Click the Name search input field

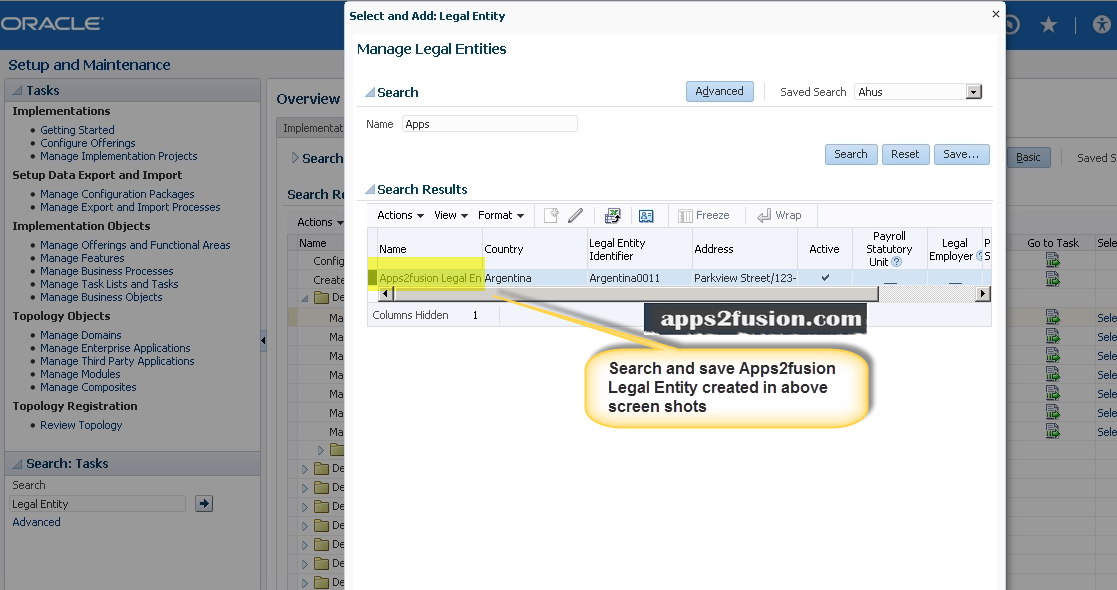[x=489, y=124]
